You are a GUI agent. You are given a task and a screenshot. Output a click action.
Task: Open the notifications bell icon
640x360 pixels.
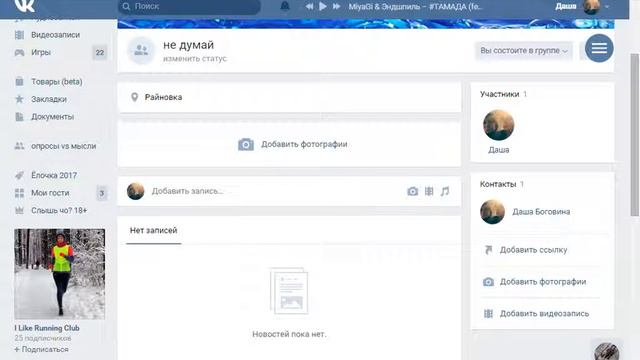285,6
